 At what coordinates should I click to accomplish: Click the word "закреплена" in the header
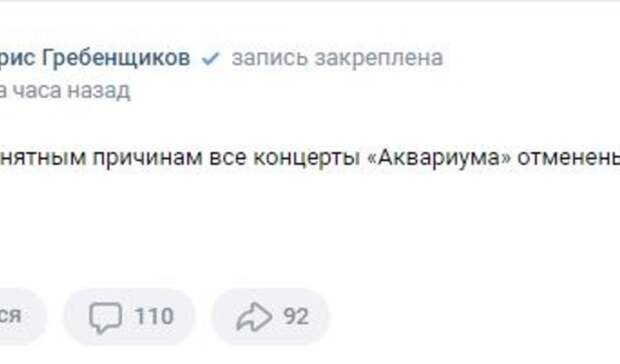378,58
